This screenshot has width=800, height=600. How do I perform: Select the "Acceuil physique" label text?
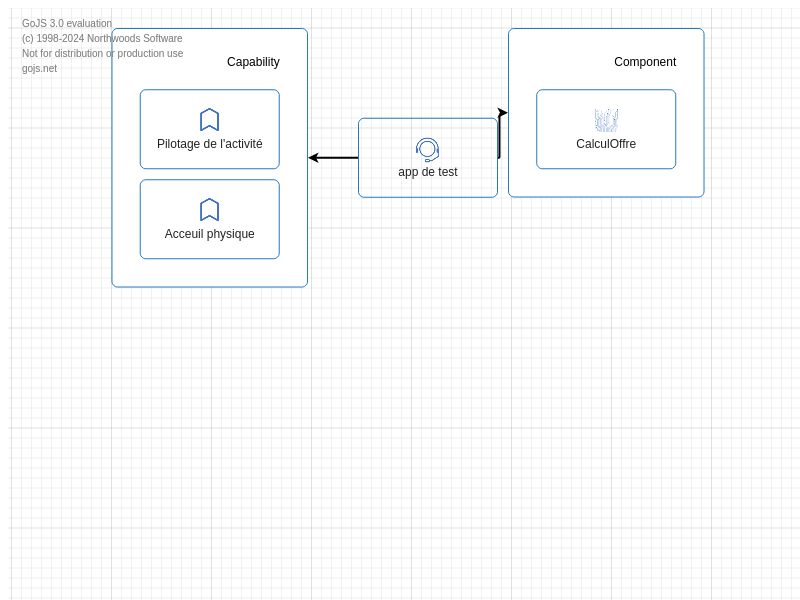click(x=209, y=234)
